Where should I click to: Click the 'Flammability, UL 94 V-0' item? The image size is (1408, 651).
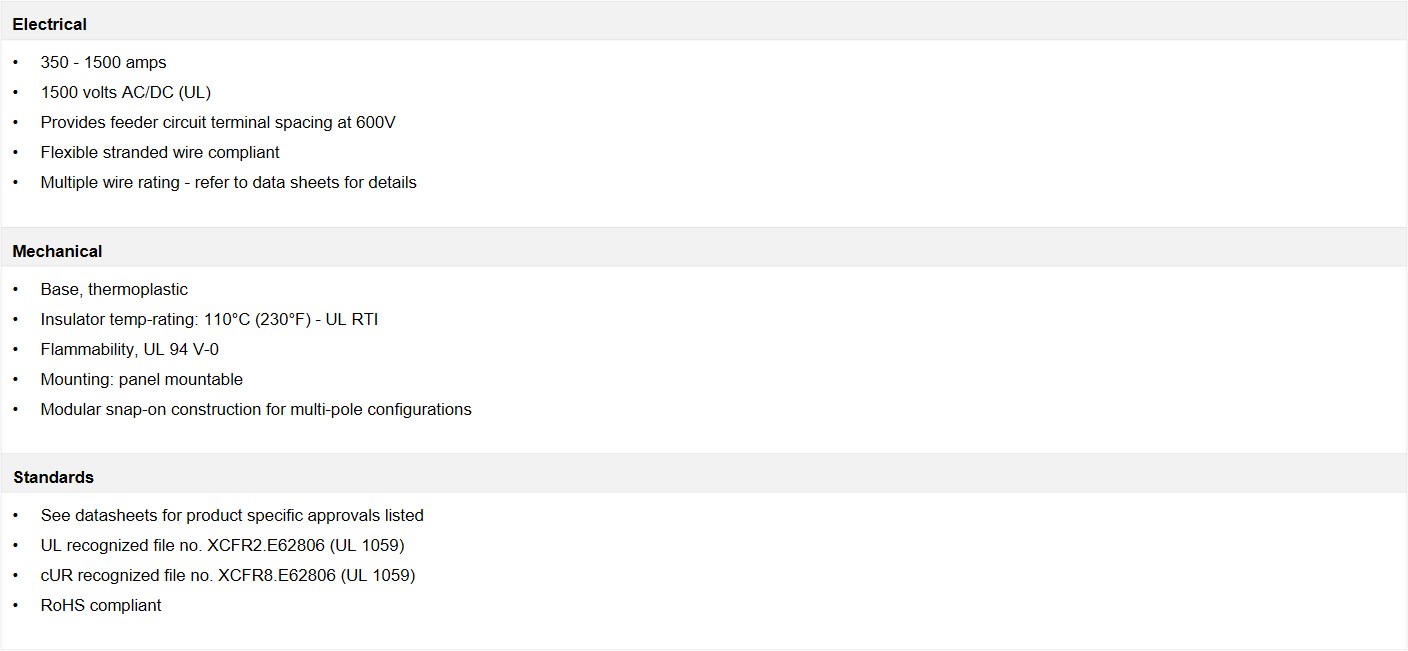coord(129,349)
